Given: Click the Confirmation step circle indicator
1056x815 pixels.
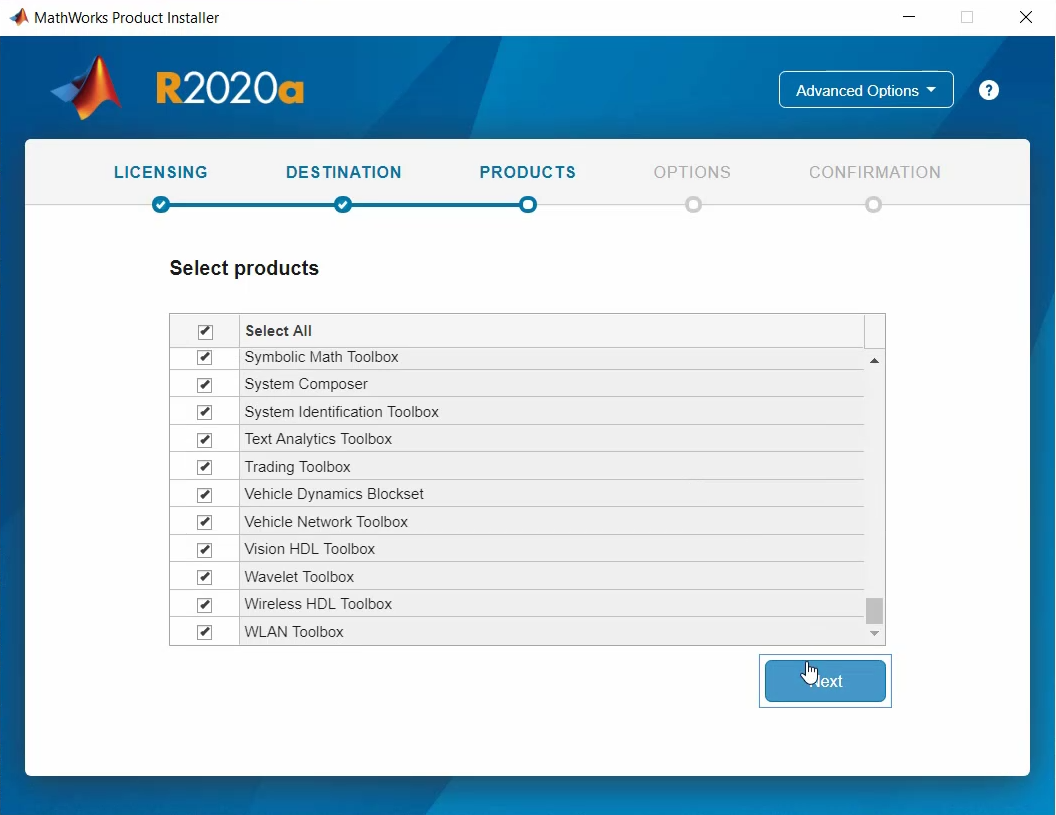Looking at the screenshot, I should [874, 205].
